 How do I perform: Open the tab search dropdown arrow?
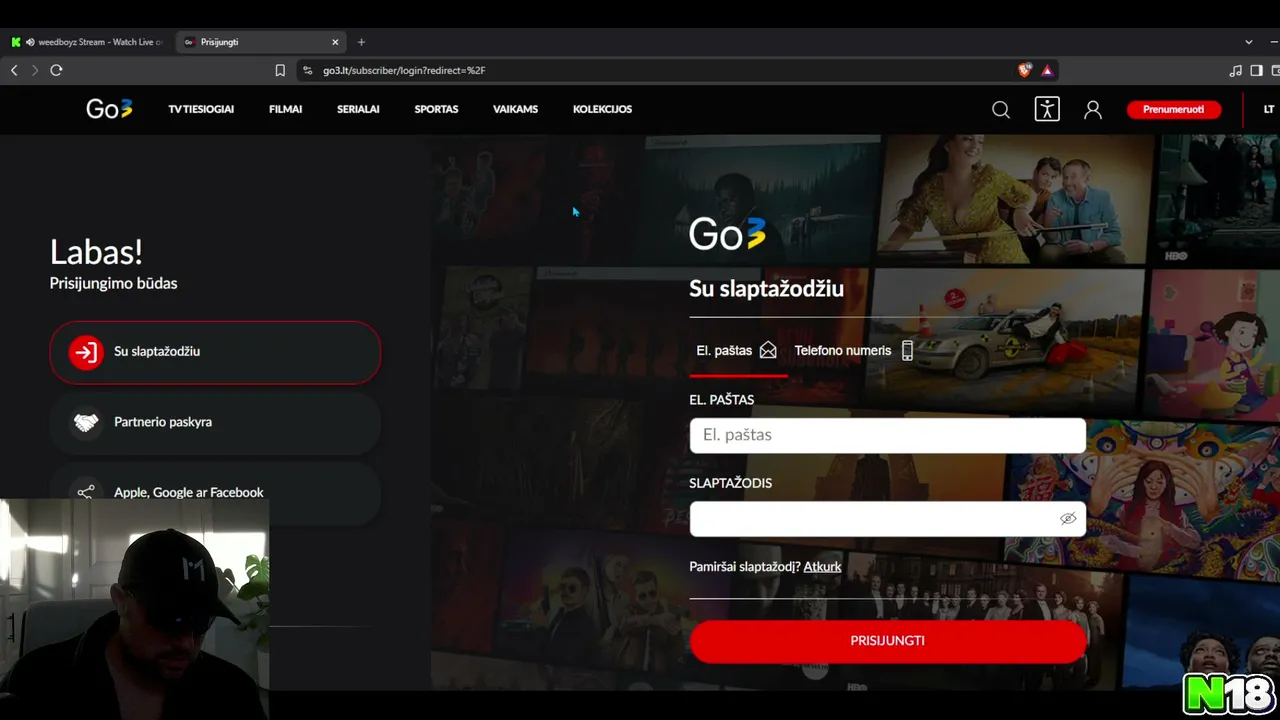click(1249, 42)
